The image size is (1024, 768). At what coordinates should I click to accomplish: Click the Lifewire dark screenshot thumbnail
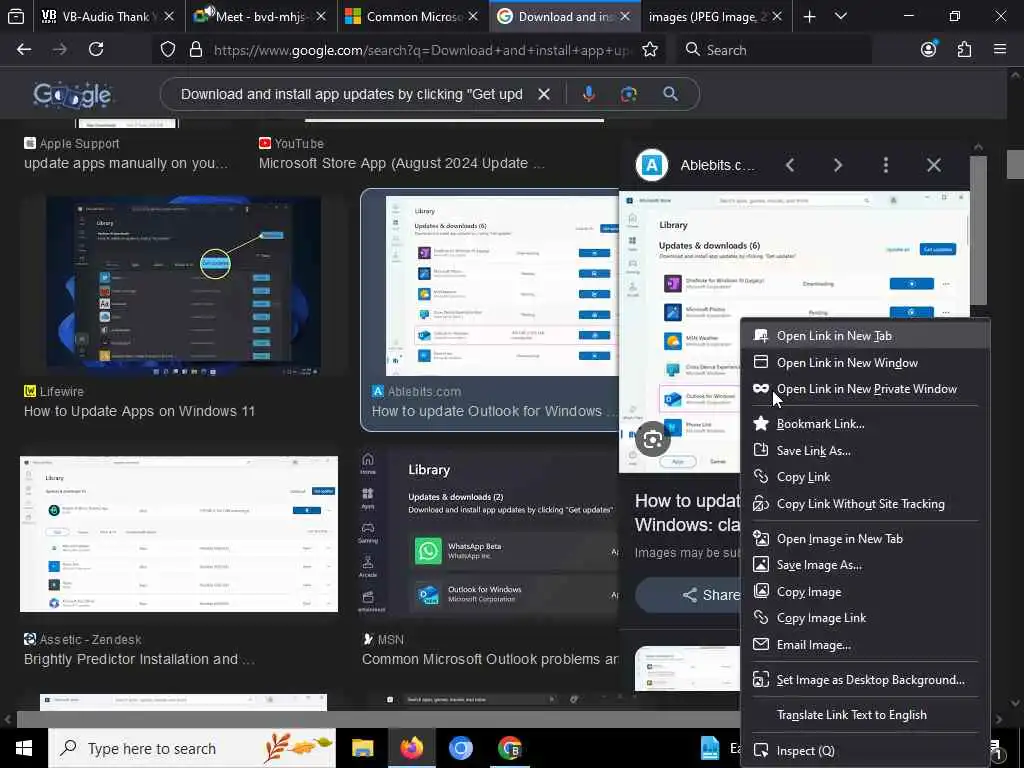pos(183,286)
